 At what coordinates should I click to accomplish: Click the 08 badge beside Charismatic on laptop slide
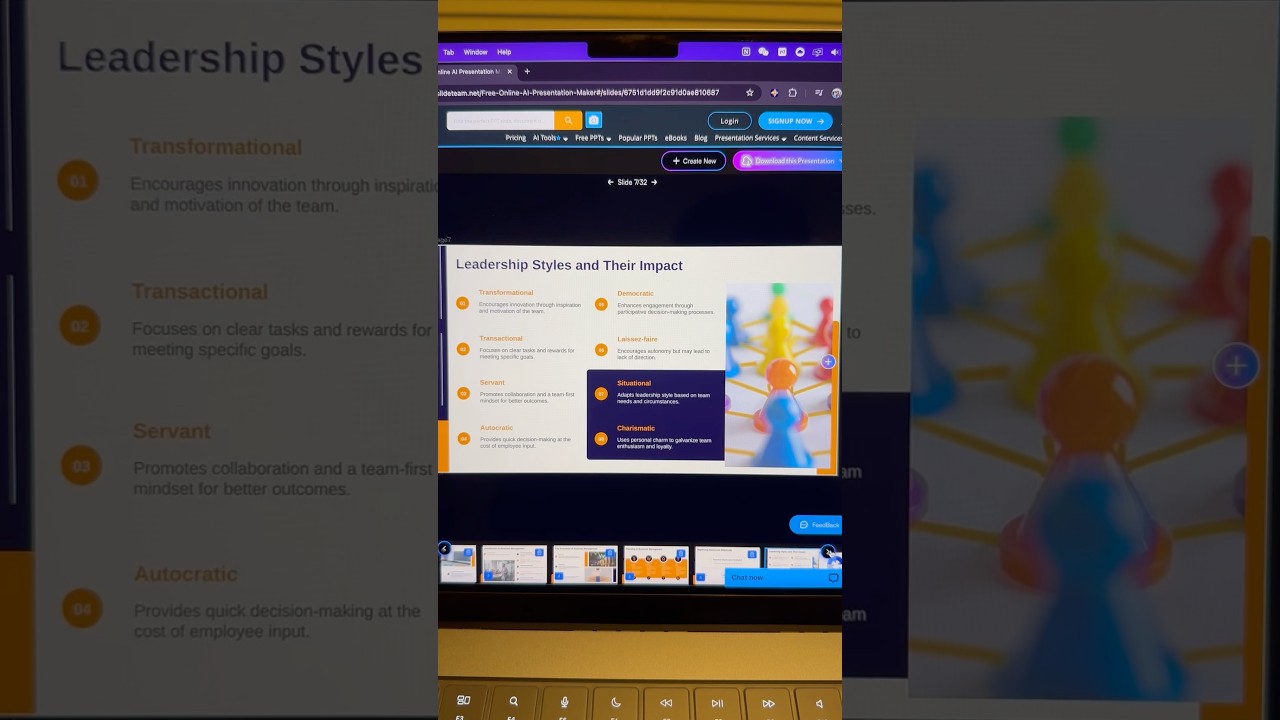pos(601,439)
